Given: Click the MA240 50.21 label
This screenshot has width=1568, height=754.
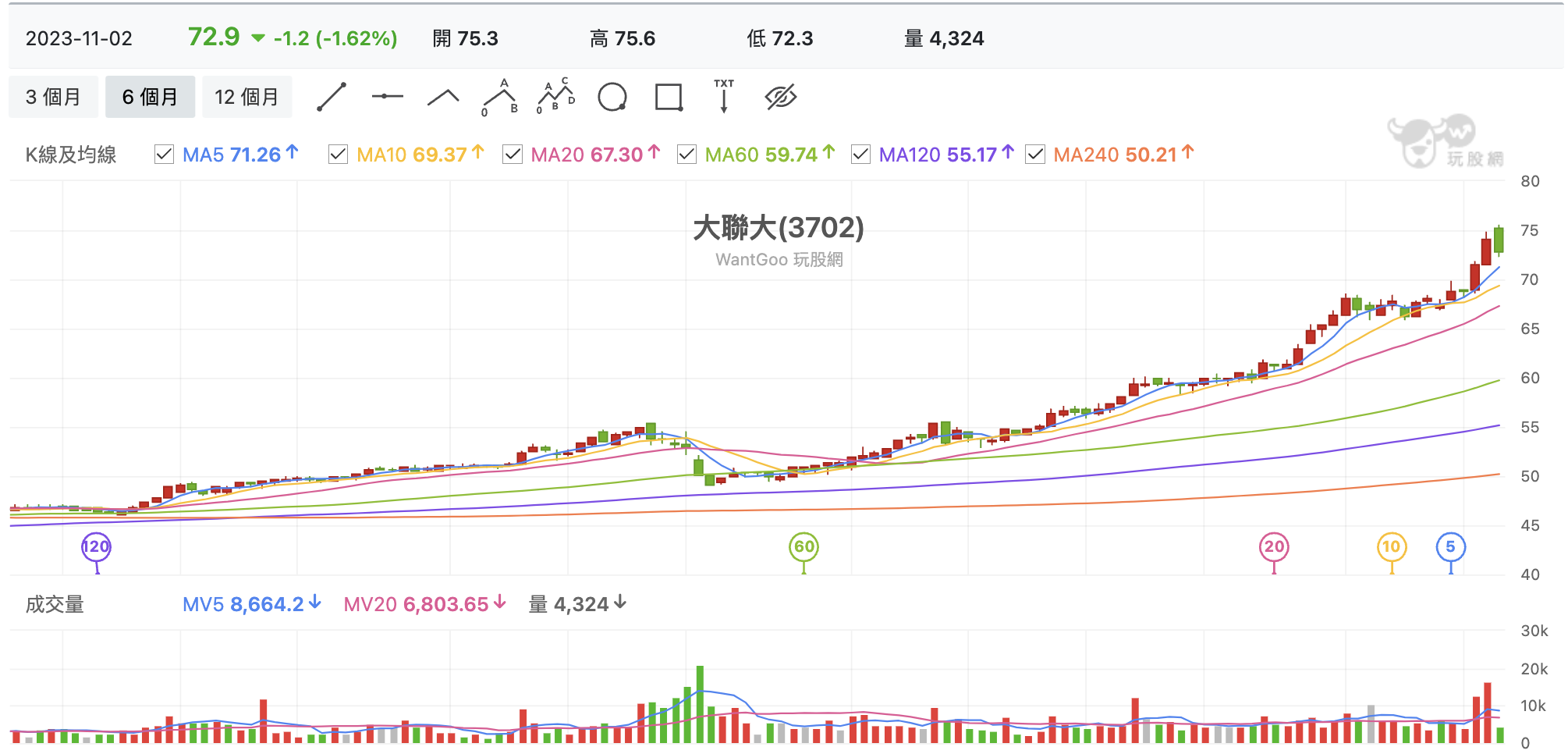Looking at the screenshot, I should pyautogui.click(x=1123, y=155).
